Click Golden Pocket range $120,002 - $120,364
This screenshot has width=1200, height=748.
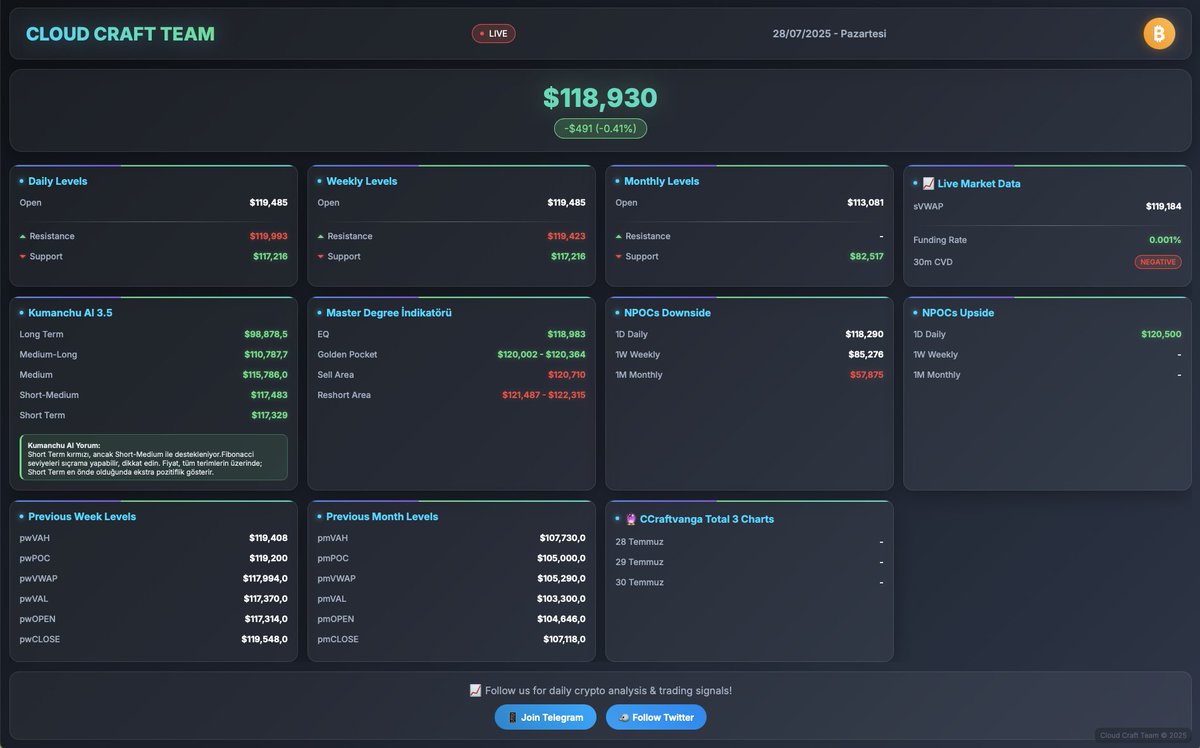click(x=541, y=354)
